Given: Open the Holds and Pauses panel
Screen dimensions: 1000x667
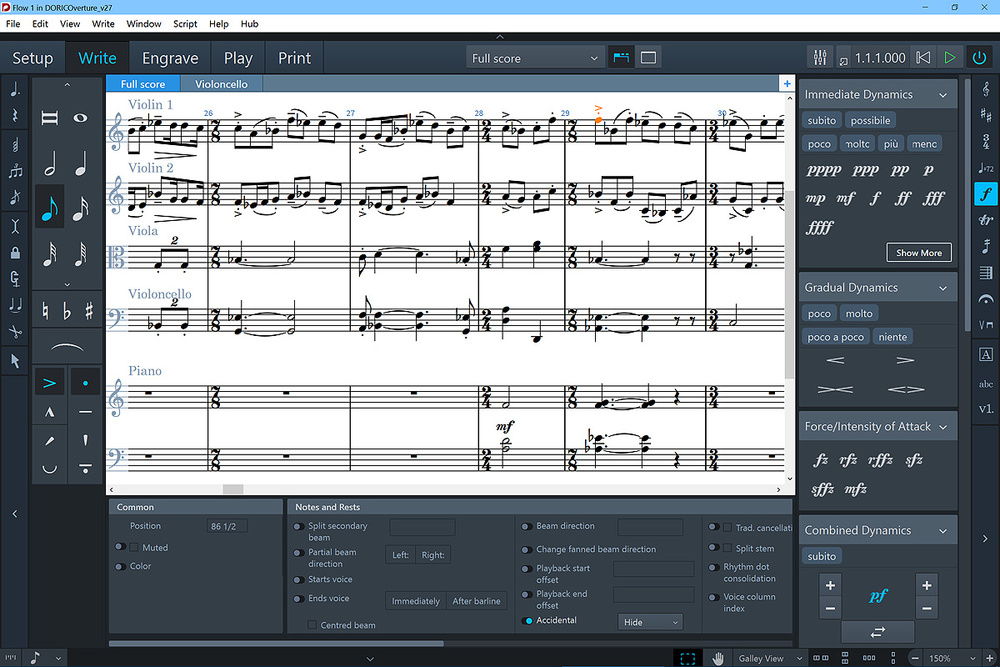Looking at the screenshot, I should (986, 298).
